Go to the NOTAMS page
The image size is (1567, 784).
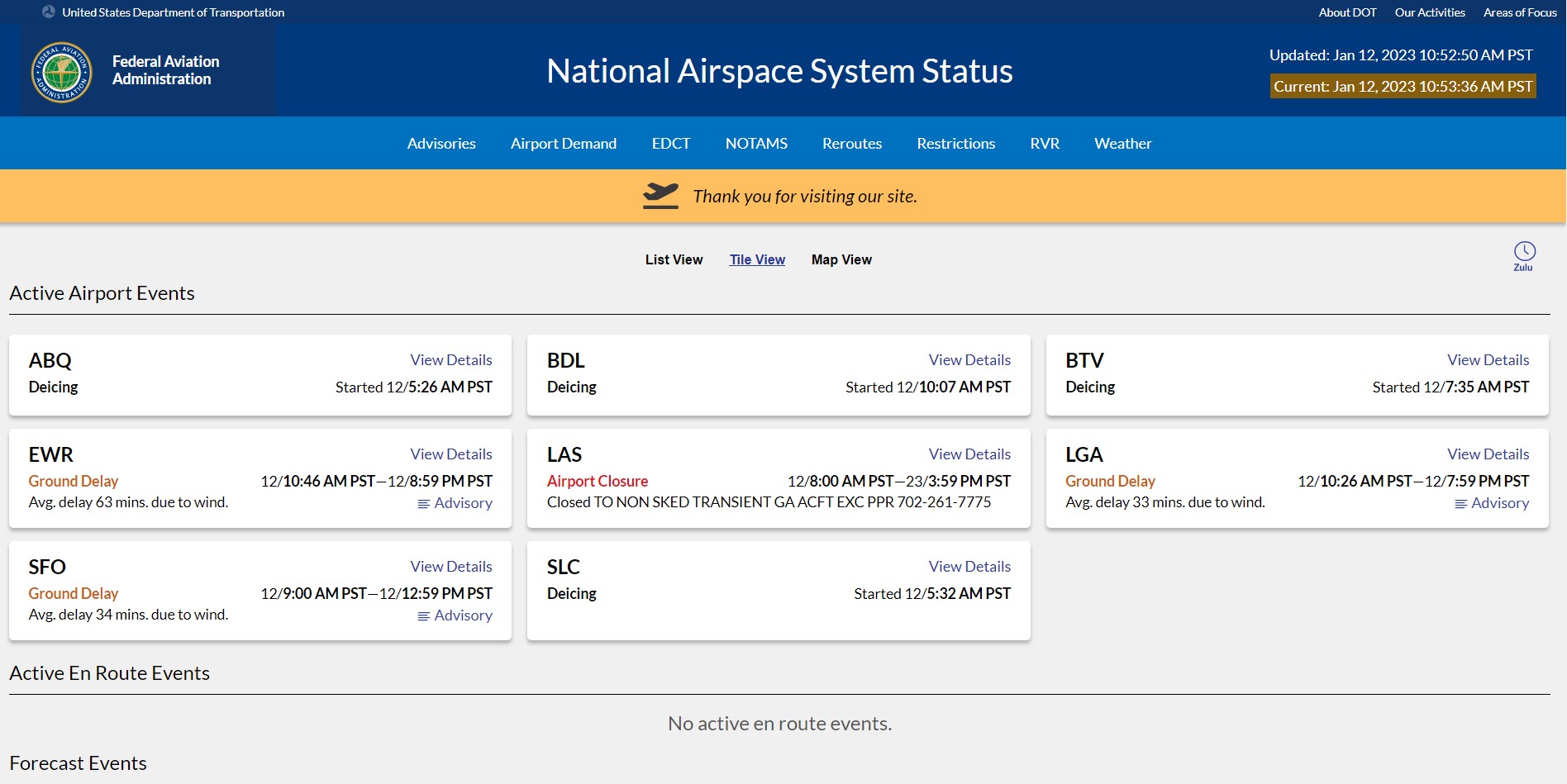(x=756, y=144)
